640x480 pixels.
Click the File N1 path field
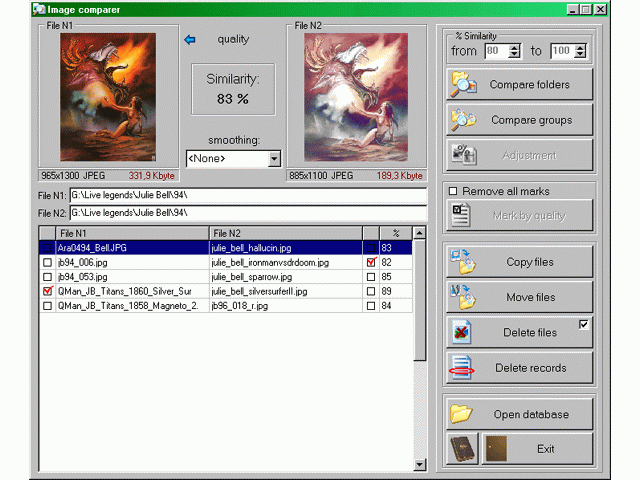pyautogui.click(x=248, y=196)
